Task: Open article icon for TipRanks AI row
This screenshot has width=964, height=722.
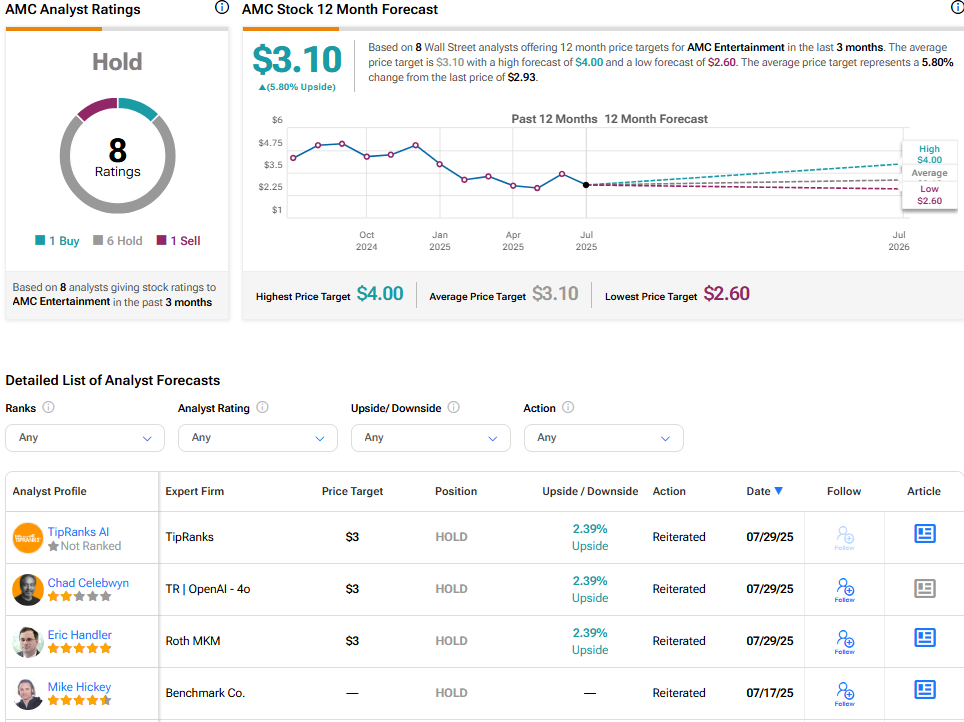Action: pos(925,534)
